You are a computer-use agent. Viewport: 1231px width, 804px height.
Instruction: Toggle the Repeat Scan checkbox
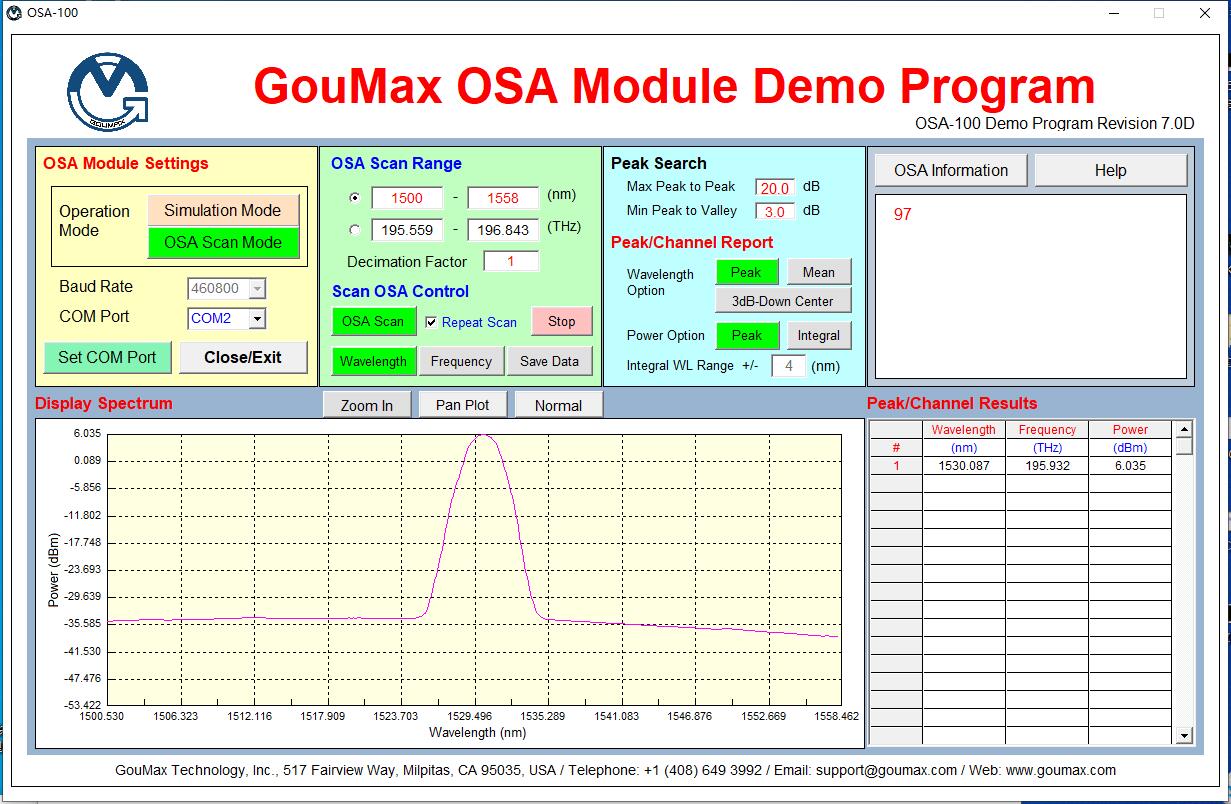click(431, 322)
